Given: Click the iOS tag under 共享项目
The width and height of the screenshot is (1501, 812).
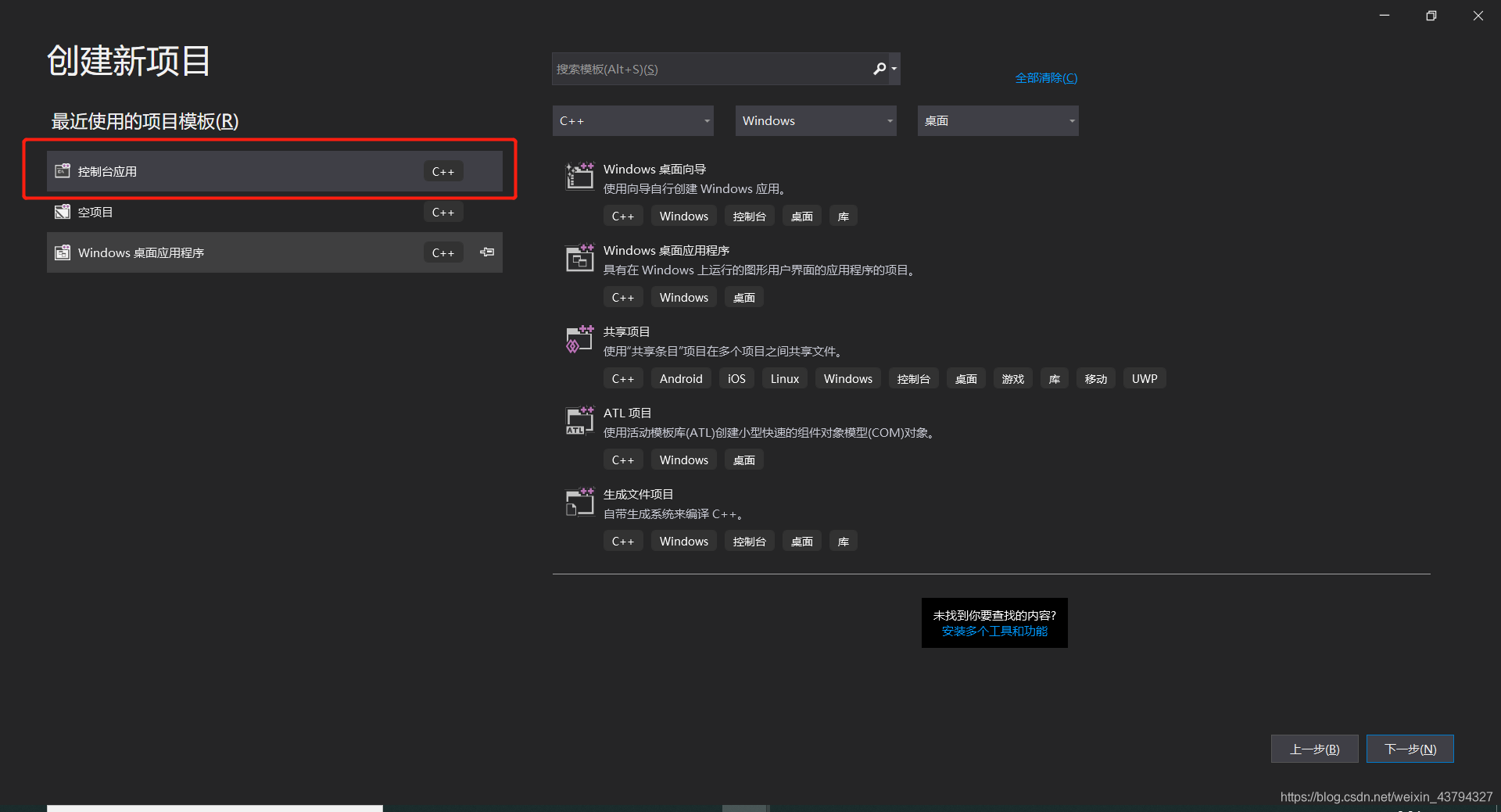Looking at the screenshot, I should coord(736,378).
